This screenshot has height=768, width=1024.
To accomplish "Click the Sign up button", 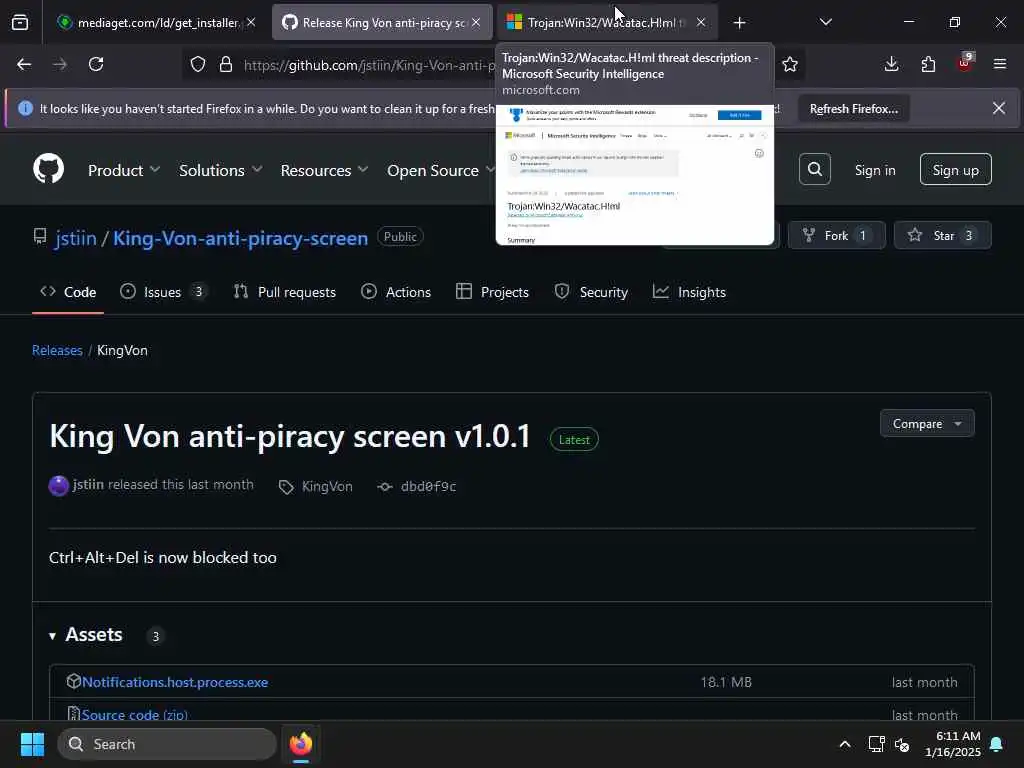I will click(x=955, y=170).
